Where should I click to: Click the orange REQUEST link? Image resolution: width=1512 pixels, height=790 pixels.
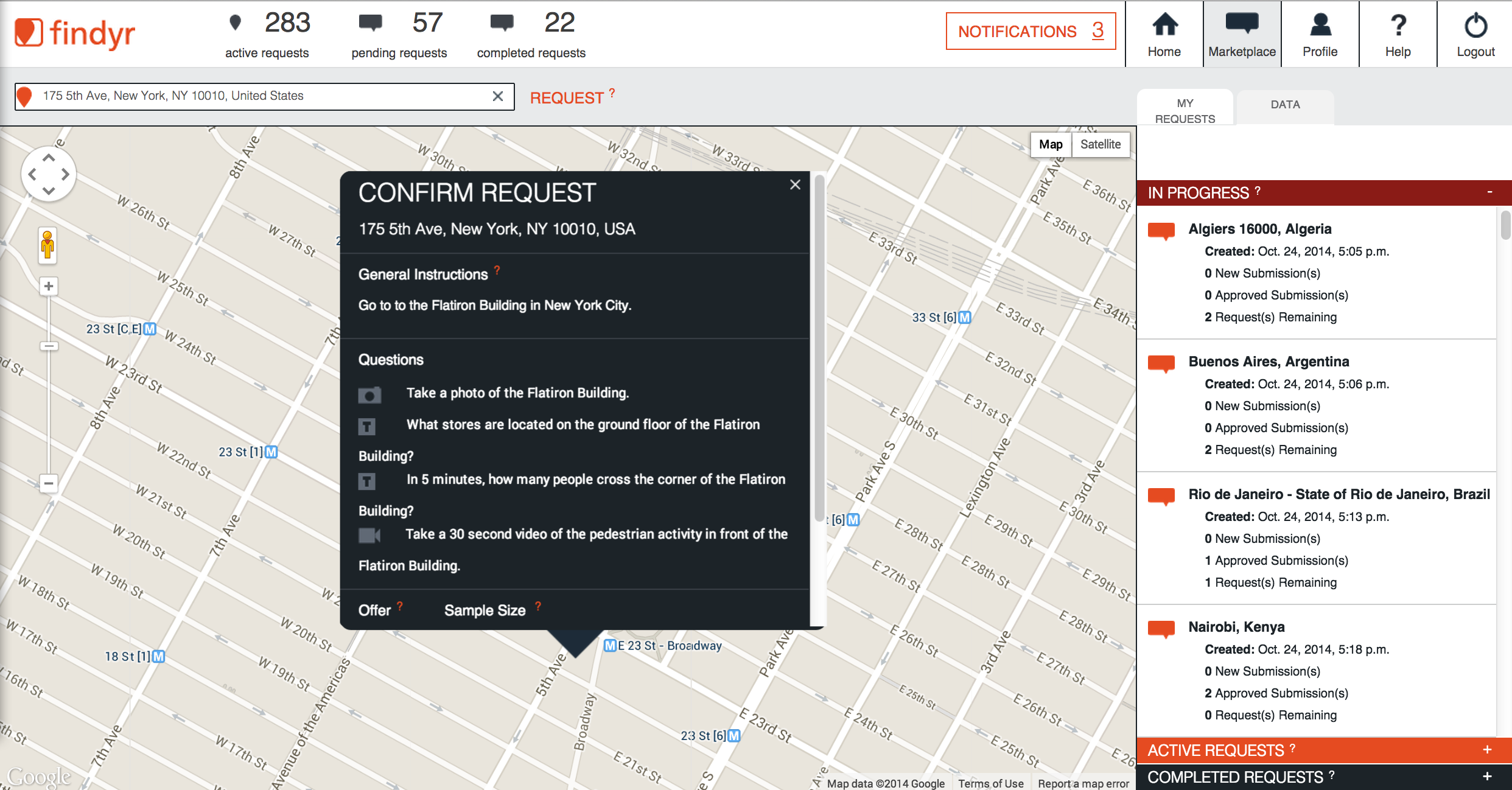point(567,98)
